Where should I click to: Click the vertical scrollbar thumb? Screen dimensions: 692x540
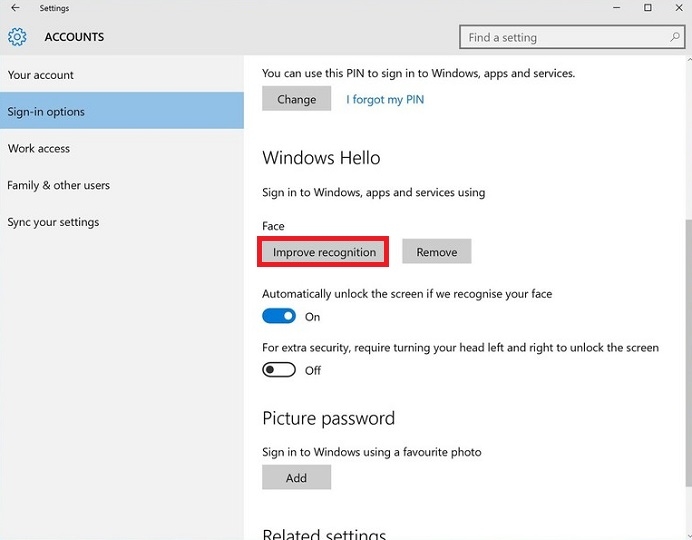[x=688, y=353]
